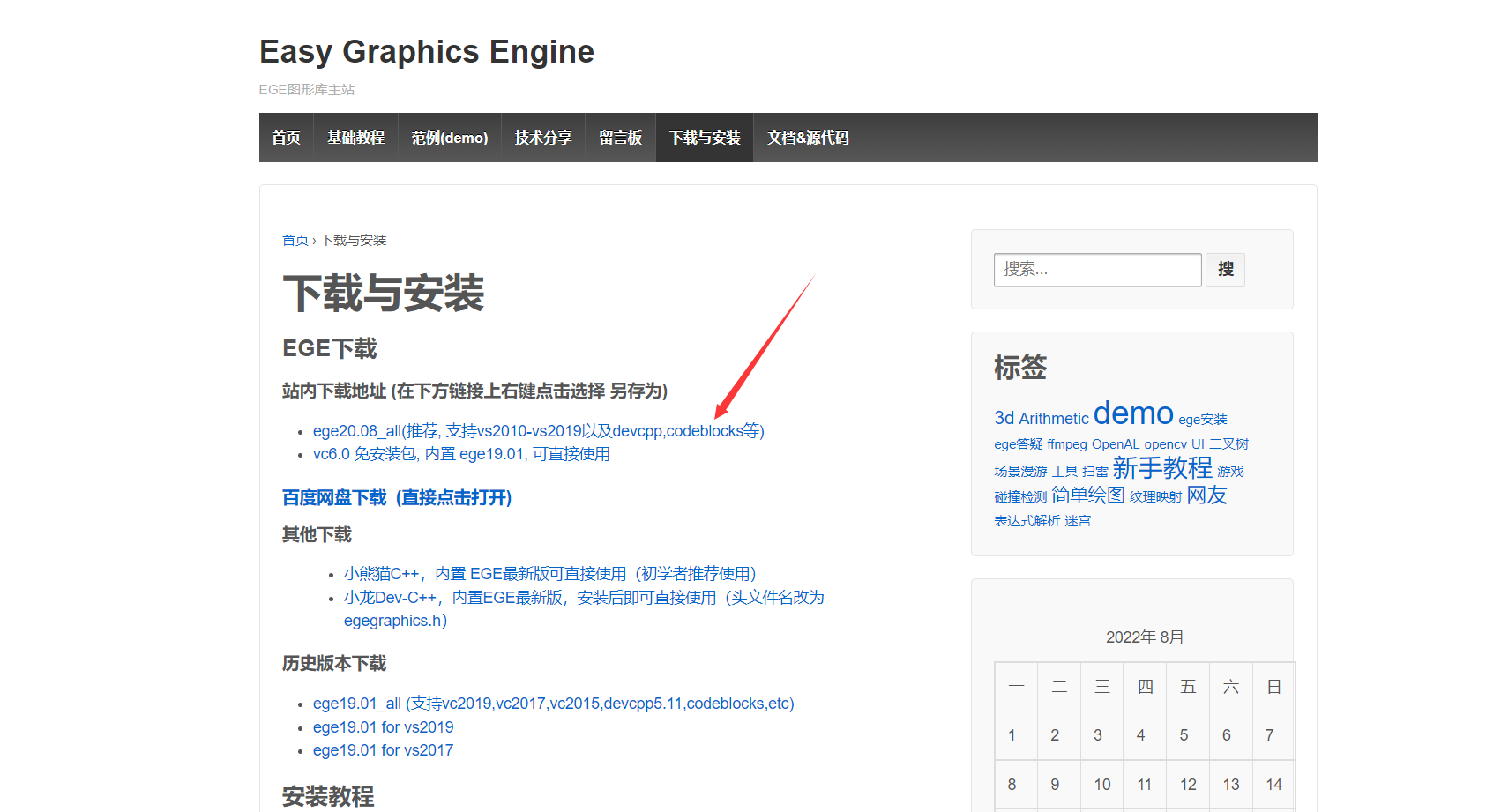1501x812 pixels.
Task: Open the 工具 tag
Action: [x=1064, y=472]
